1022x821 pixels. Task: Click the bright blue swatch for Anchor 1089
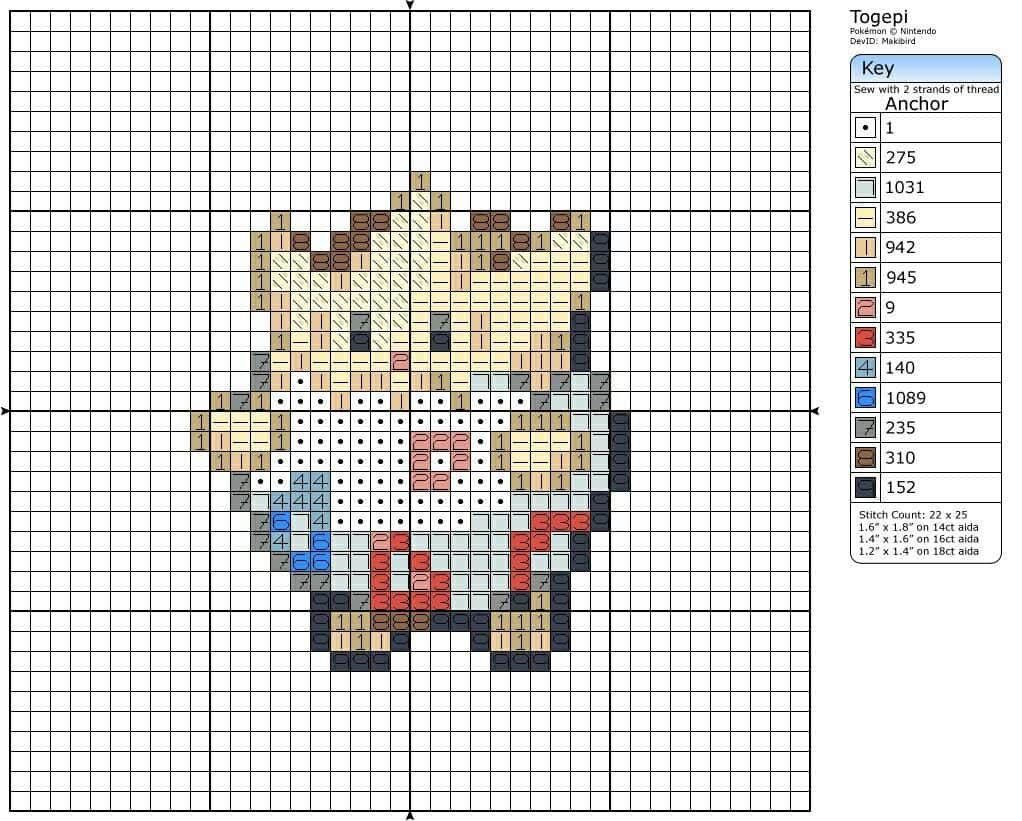(865, 397)
